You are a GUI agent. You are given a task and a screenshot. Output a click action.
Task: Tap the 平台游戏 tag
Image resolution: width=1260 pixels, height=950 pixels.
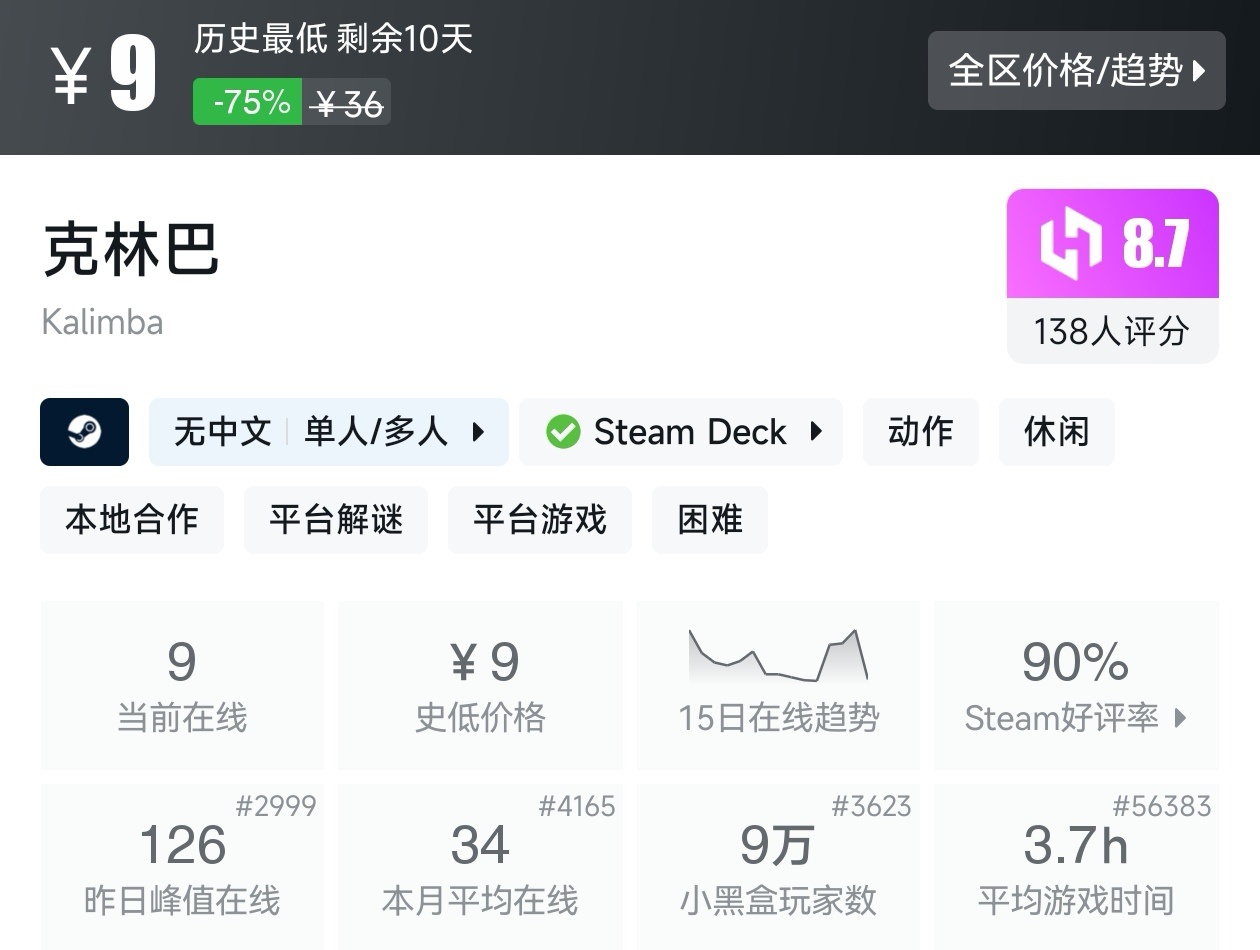point(540,520)
